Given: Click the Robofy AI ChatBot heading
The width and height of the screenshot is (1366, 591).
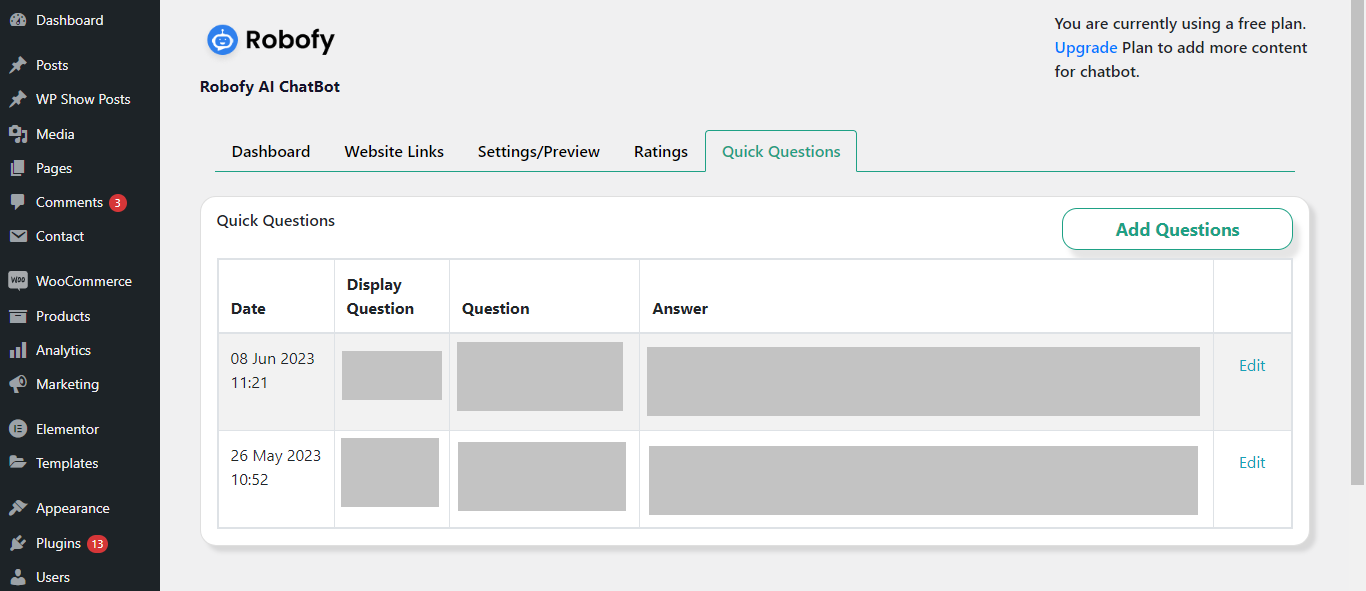Looking at the screenshot, I should click(270, 87).
